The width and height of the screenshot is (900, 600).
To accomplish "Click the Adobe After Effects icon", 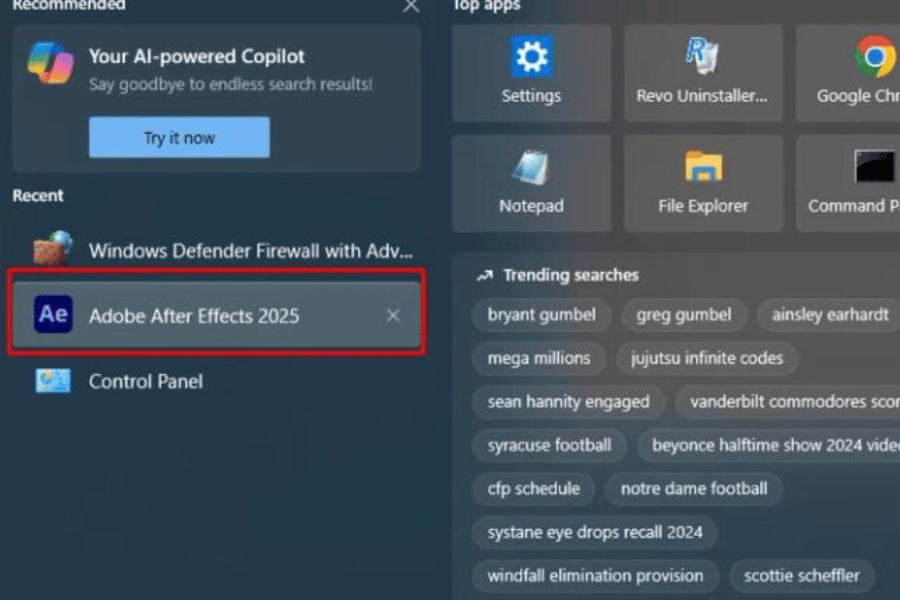I will [53, 315].
